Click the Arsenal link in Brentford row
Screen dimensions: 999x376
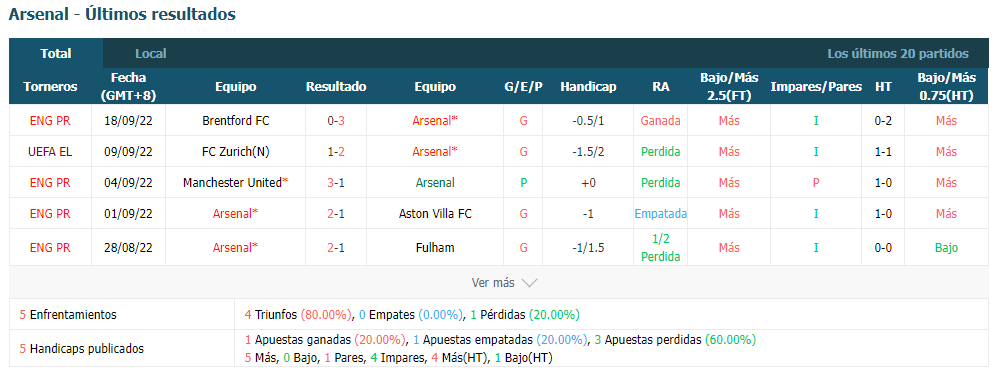tap(435, 120)
